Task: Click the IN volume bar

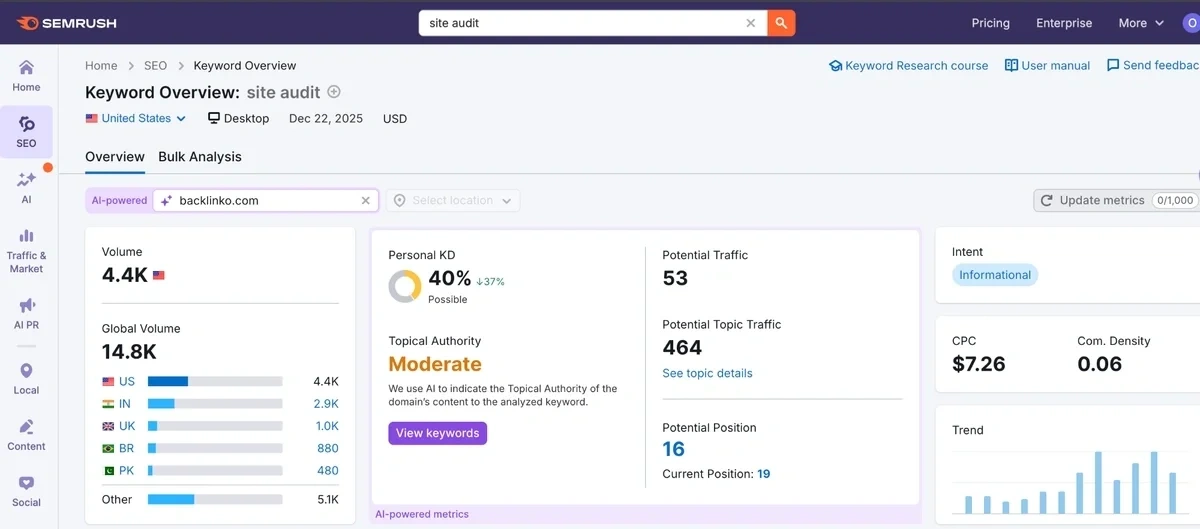Action: (215, 403)
